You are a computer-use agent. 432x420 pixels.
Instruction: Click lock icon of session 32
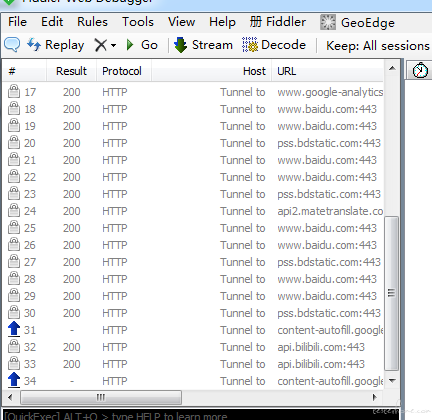coord(14,346)
